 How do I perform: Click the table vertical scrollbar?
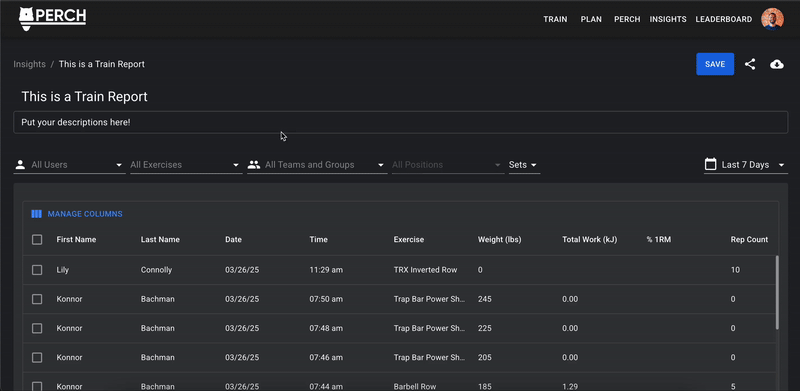point(777,292)
